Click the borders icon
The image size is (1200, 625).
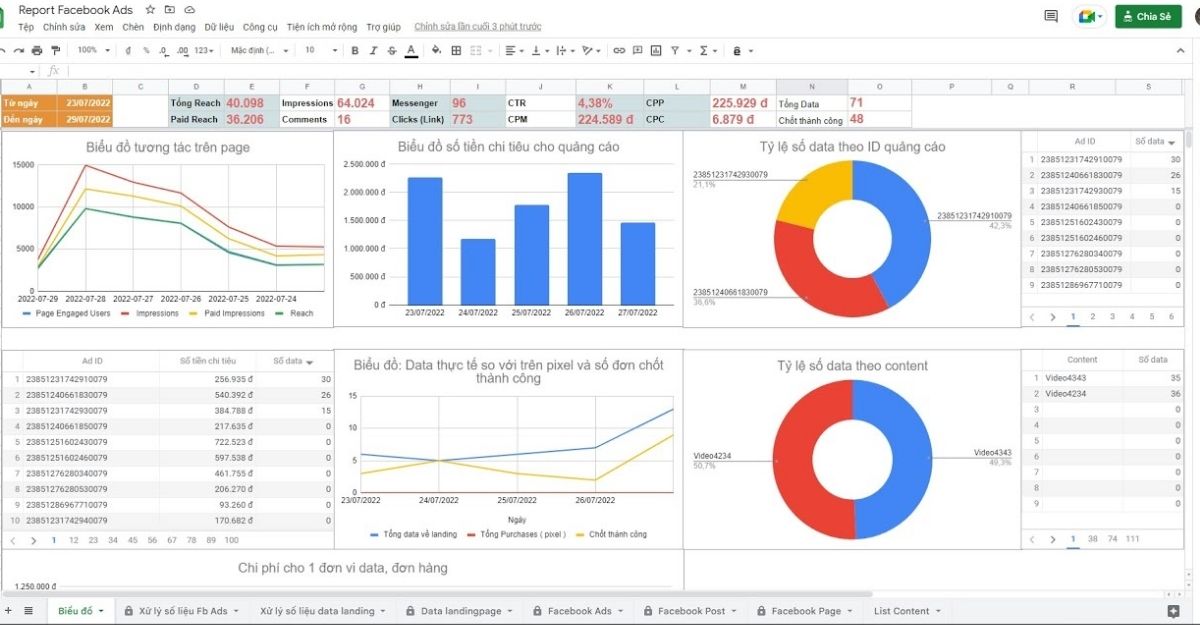coord(456,50)
